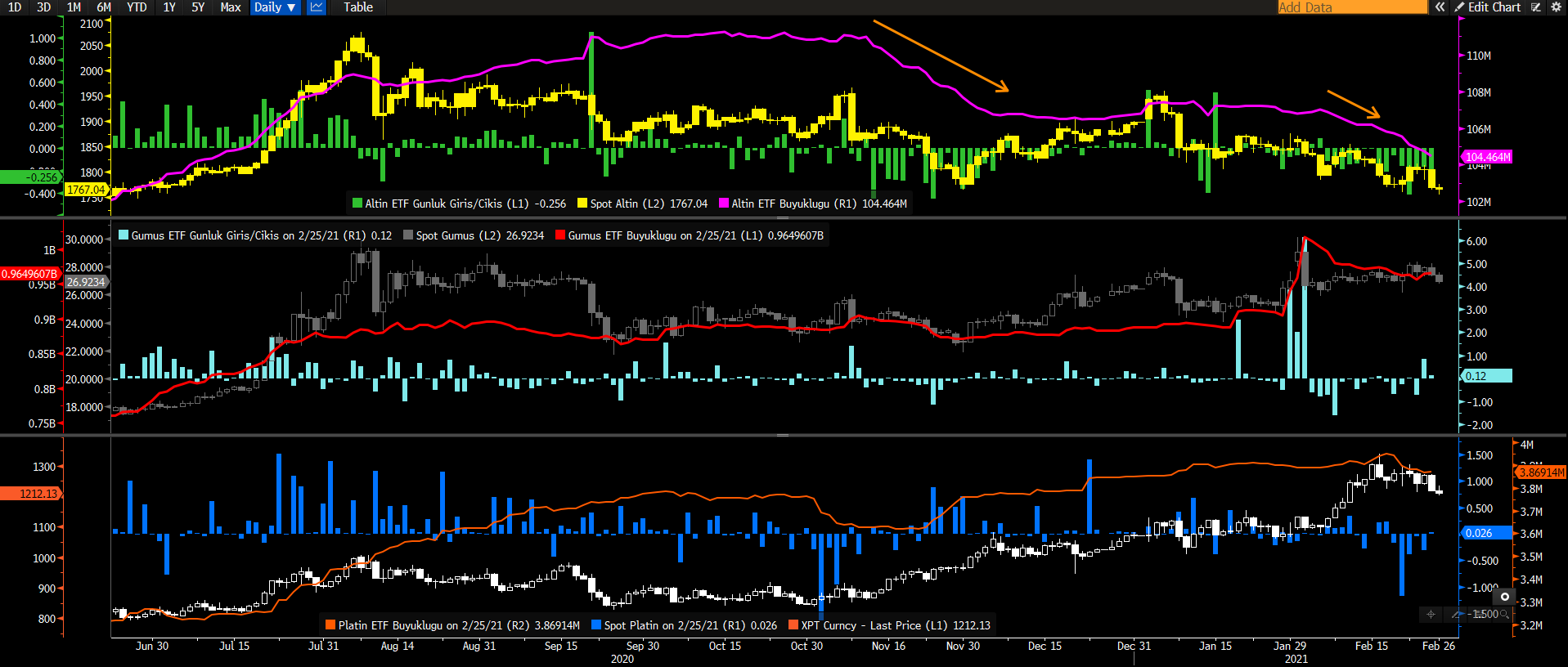Open the Daily periodicity dropdown

[275, 7]
